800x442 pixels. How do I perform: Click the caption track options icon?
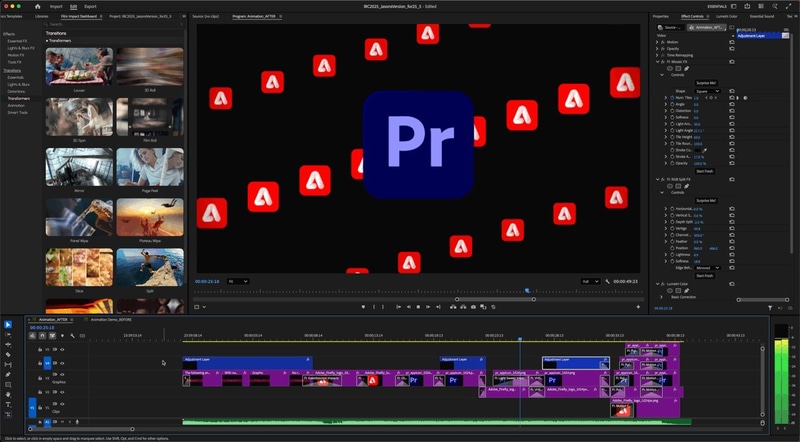coord(82,336)
